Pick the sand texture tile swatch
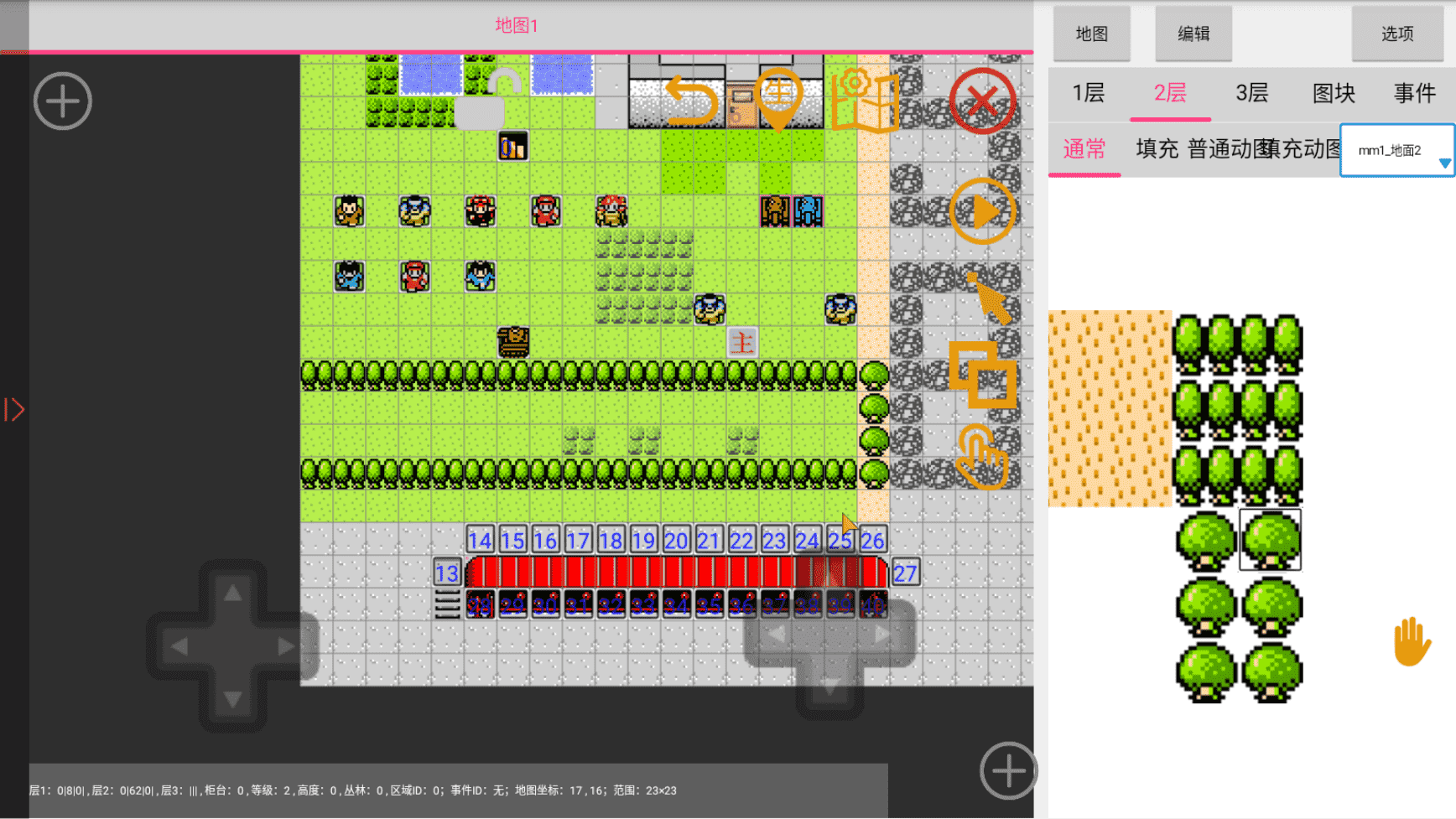The height and width of the screenshot is (819, 1456). pos(1110,408)
